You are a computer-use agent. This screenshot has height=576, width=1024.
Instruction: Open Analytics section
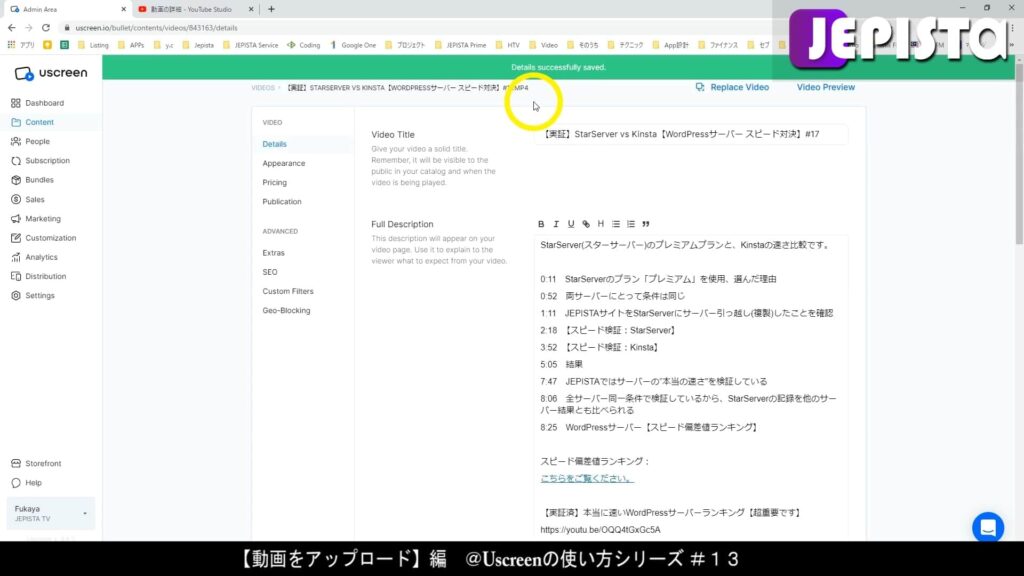coord(35,257)
